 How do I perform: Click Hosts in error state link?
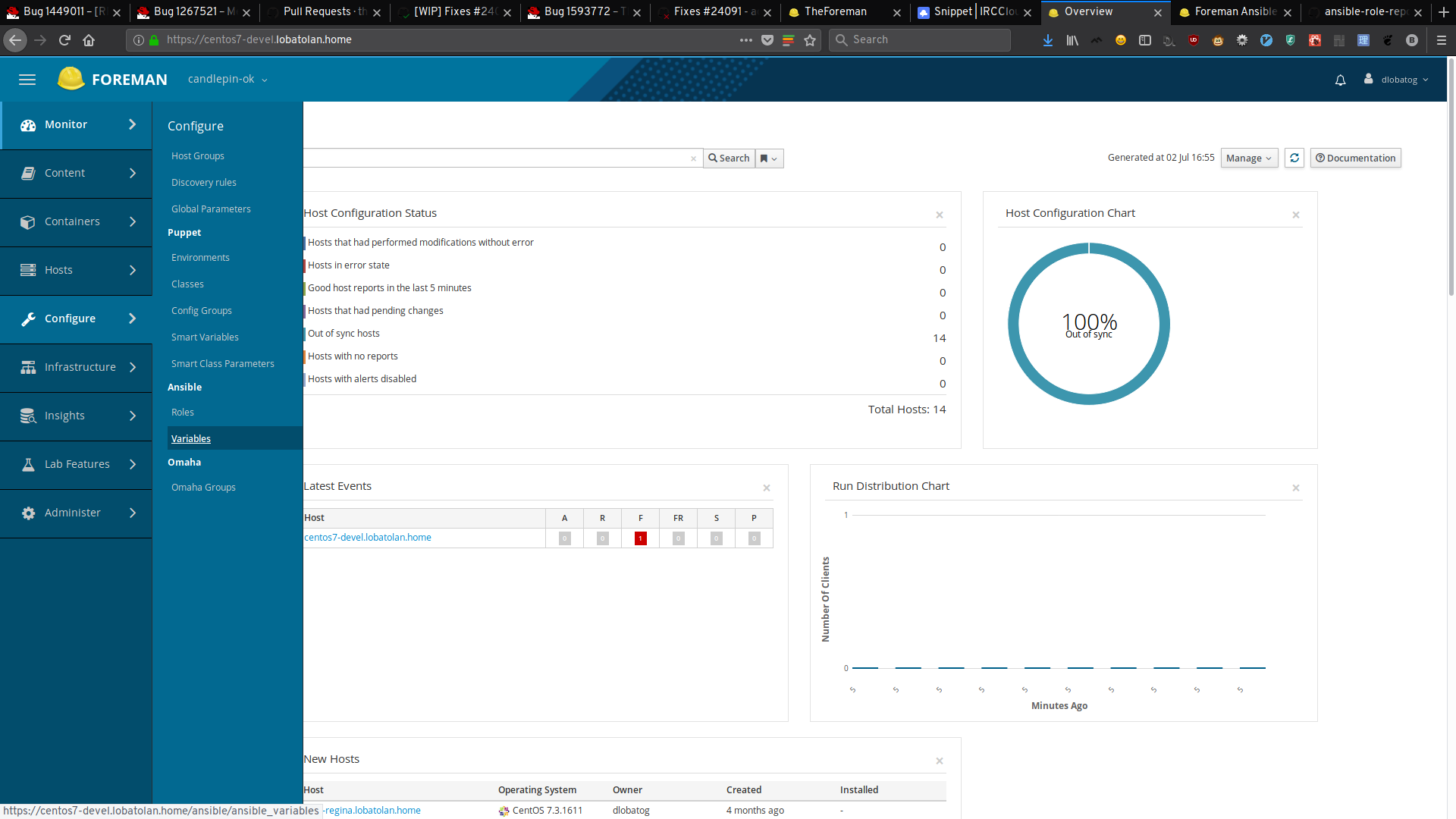coord(349,265)
